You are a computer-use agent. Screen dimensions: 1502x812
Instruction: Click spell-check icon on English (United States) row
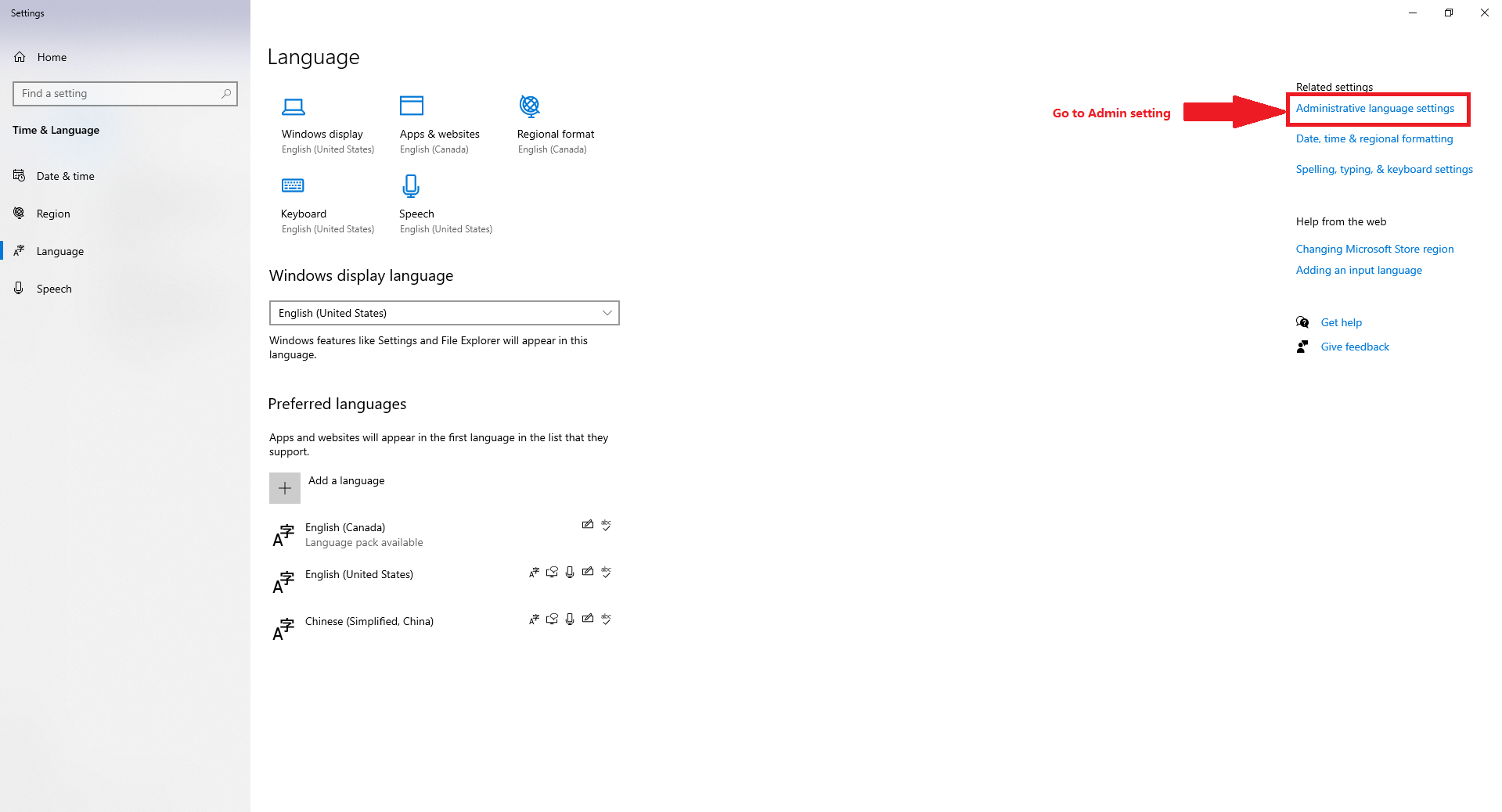pos(606,572)
